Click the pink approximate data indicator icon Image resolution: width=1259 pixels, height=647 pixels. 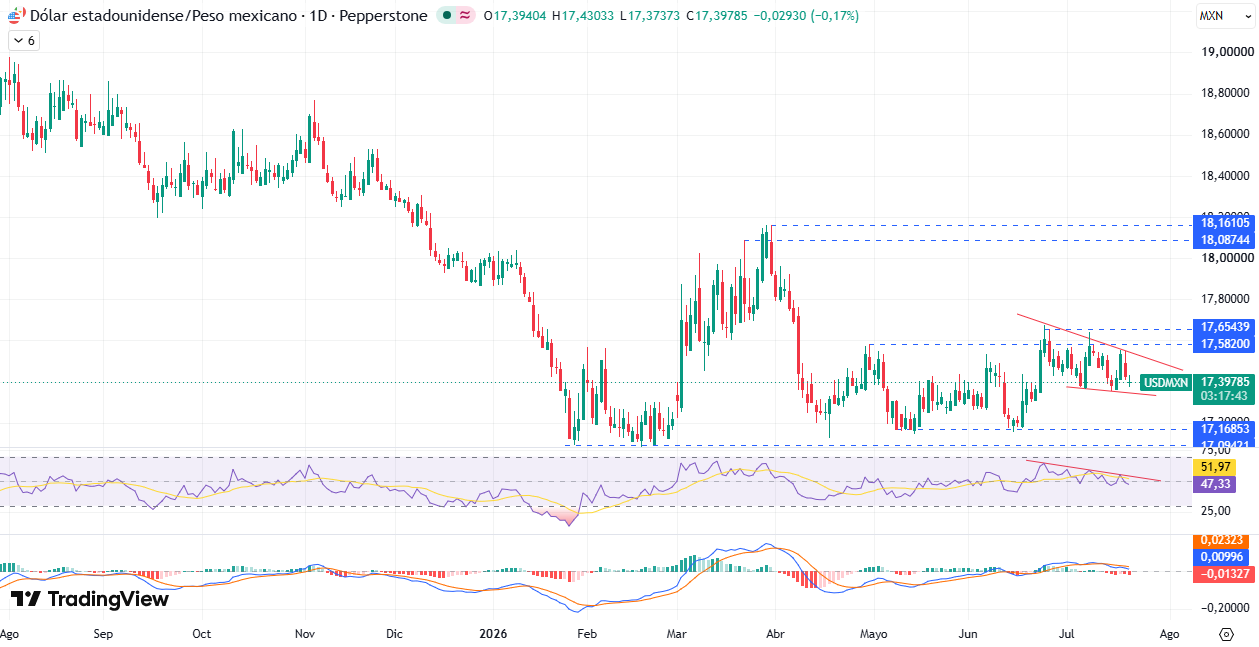coord(465,16)
